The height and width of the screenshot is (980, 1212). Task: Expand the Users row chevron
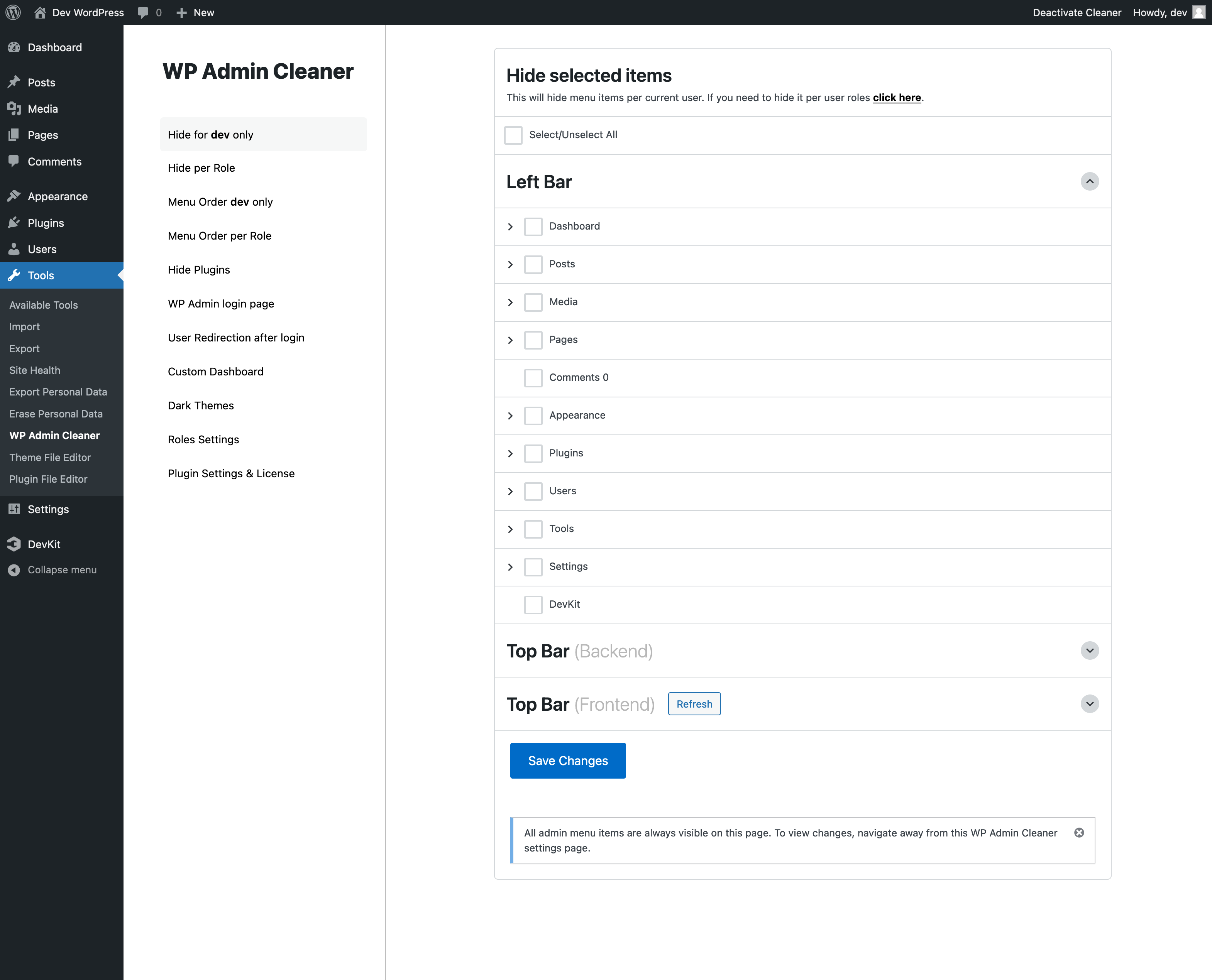click(511, 491)
